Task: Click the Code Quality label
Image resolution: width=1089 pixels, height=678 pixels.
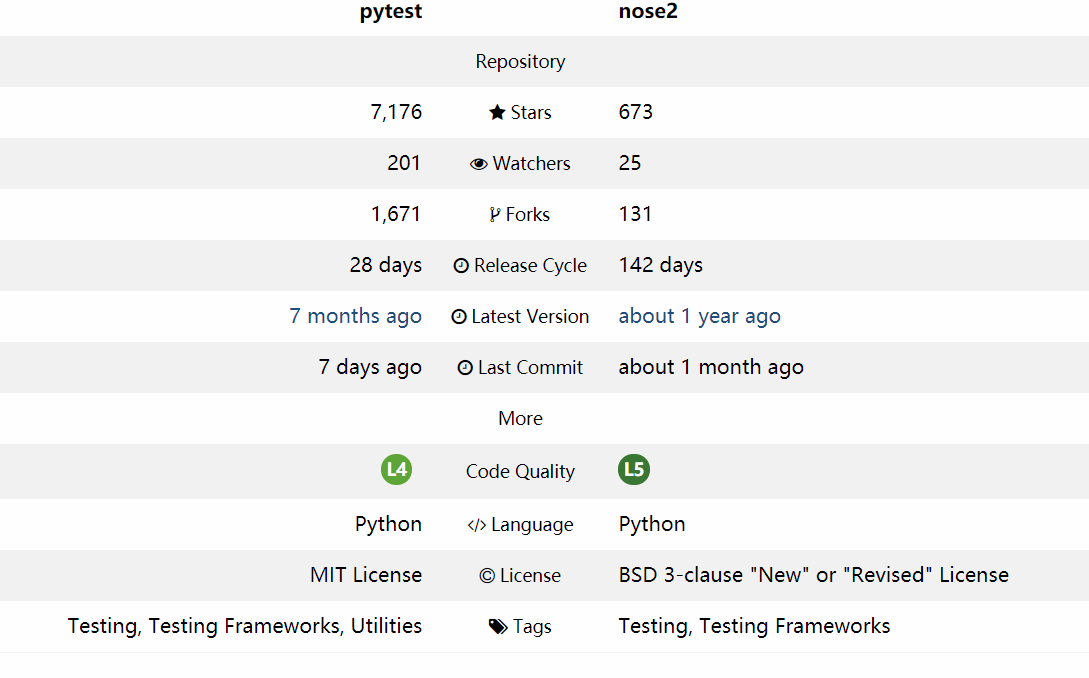Action: 520,472
